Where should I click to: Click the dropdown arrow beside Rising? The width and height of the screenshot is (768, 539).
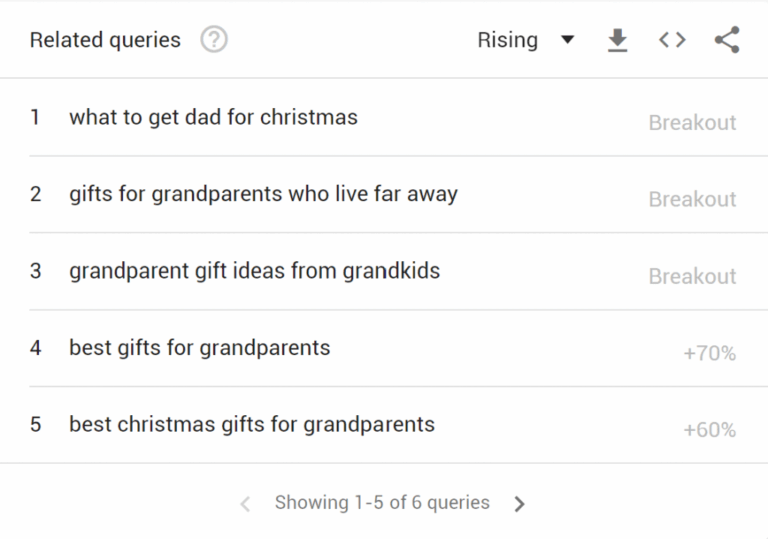(x=567, y=40)
